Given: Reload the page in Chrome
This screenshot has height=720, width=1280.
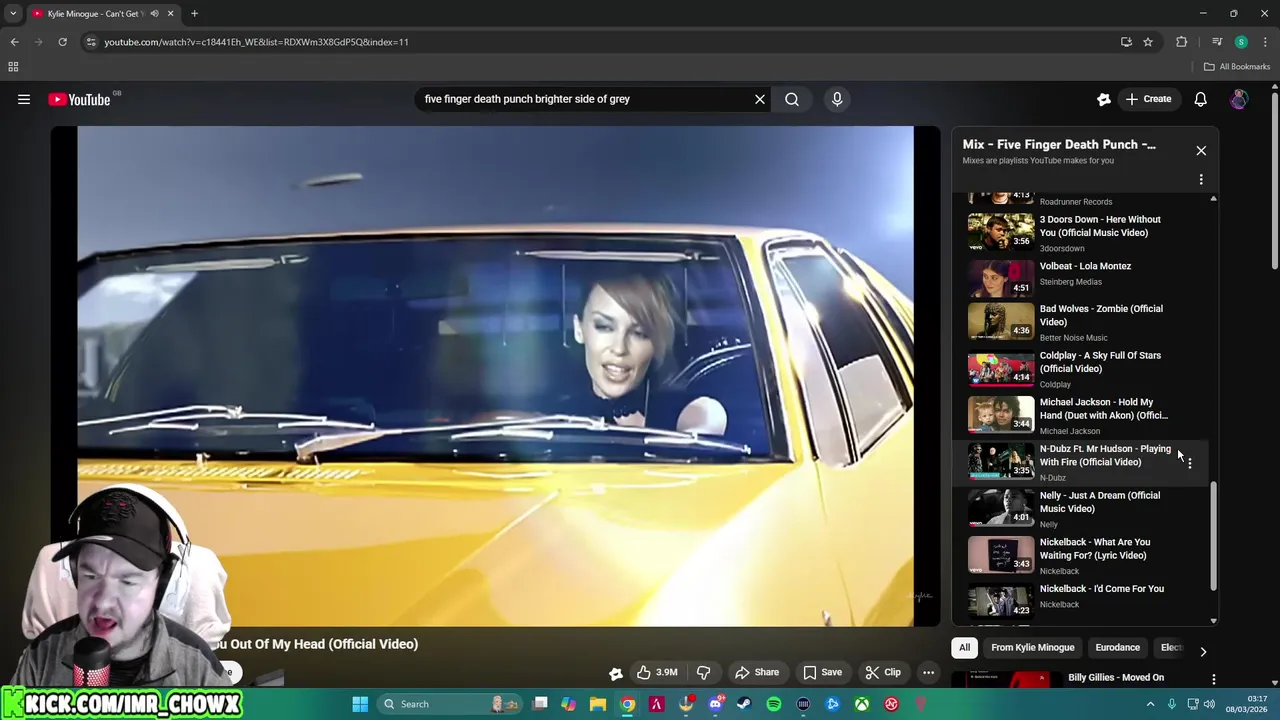Looking at the screenshot, I should [x=62, y=42].
